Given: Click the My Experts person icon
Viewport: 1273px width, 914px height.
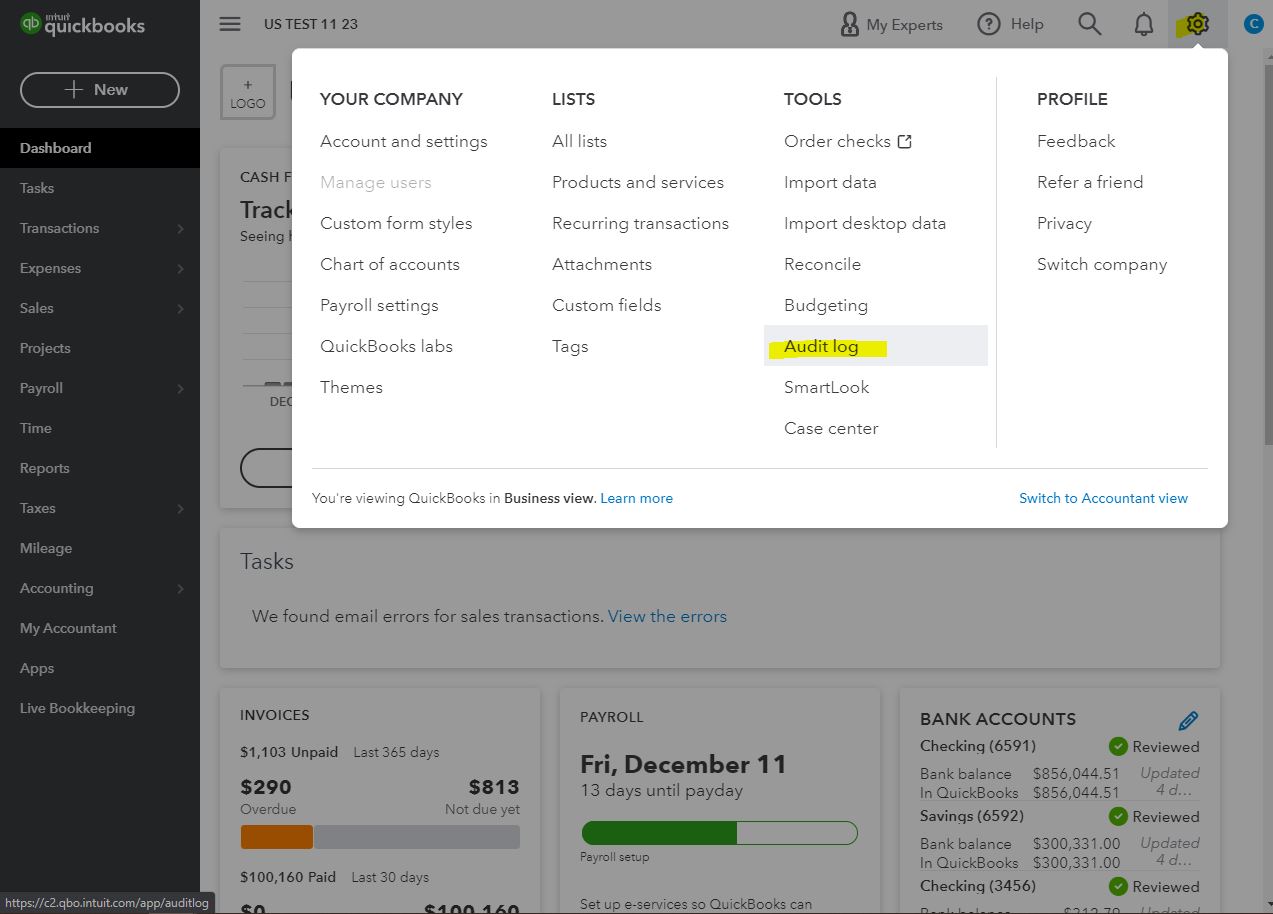Looking at the screenshot, I should tap(849, 24).
